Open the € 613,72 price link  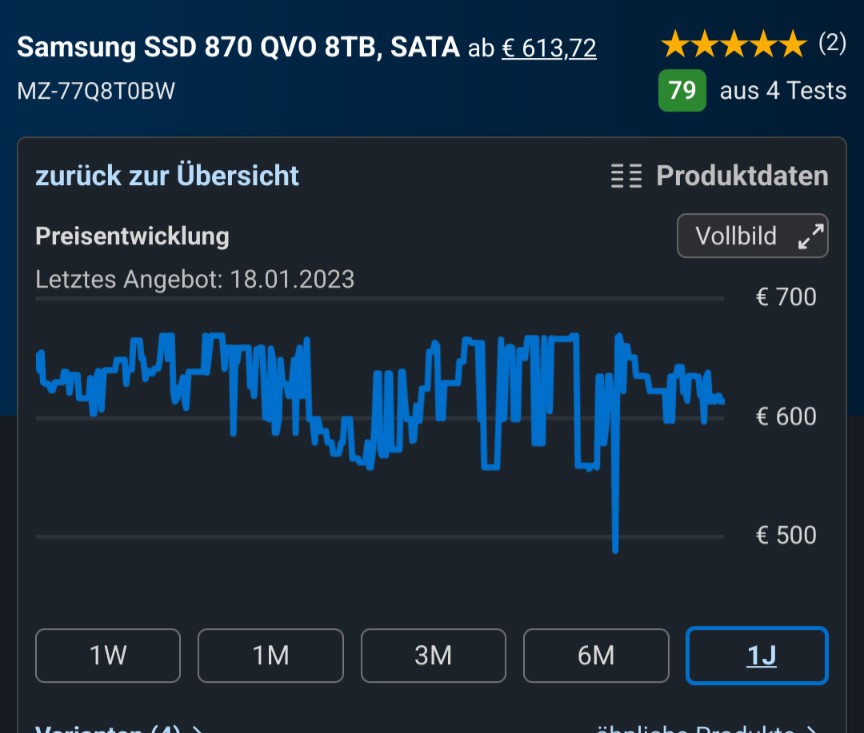coord(549,47)
